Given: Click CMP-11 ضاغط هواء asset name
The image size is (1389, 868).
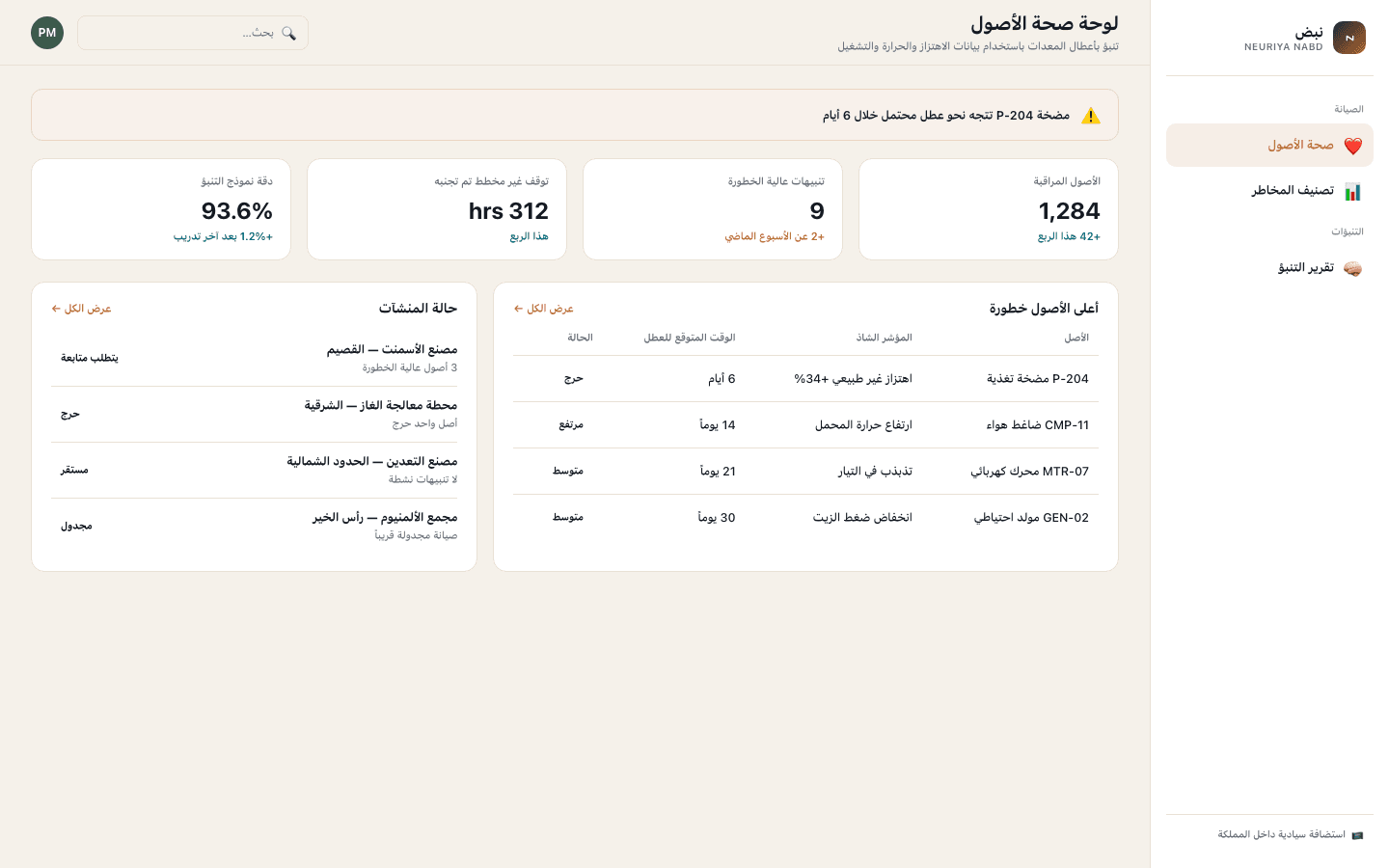Looking at the screenshot, I should pos(1038,425).
